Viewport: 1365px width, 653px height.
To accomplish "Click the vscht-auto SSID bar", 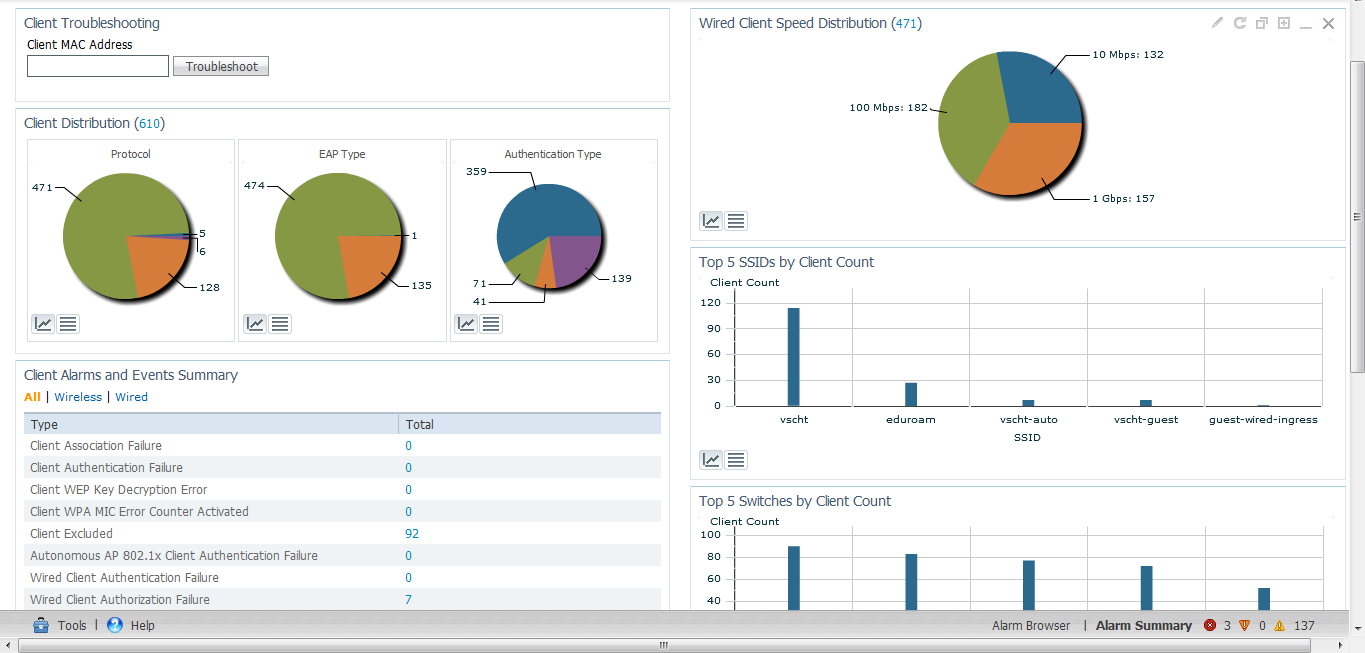I will click(1028, 403).
